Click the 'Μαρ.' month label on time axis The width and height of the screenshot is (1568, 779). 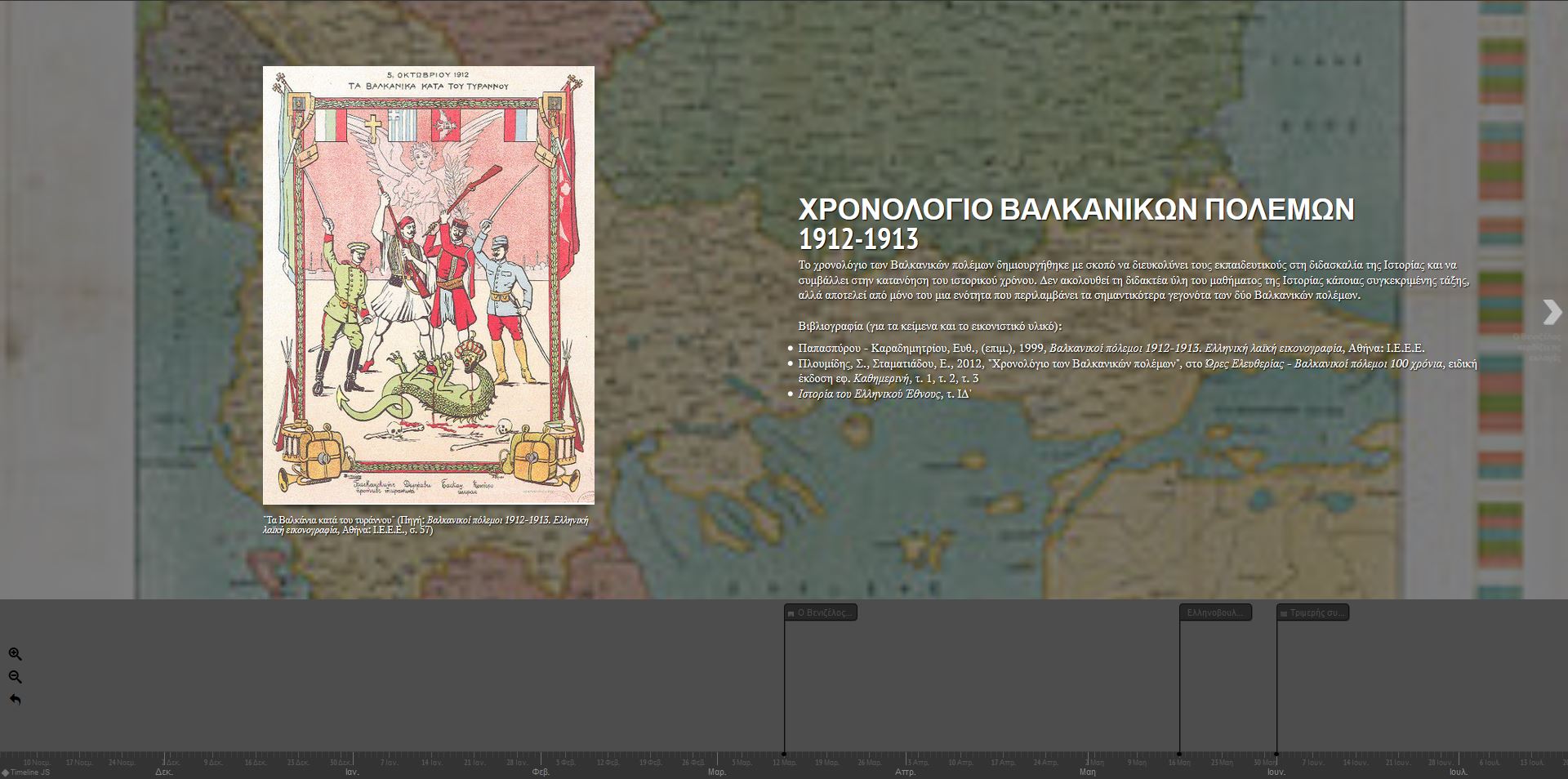click(717, 772)
